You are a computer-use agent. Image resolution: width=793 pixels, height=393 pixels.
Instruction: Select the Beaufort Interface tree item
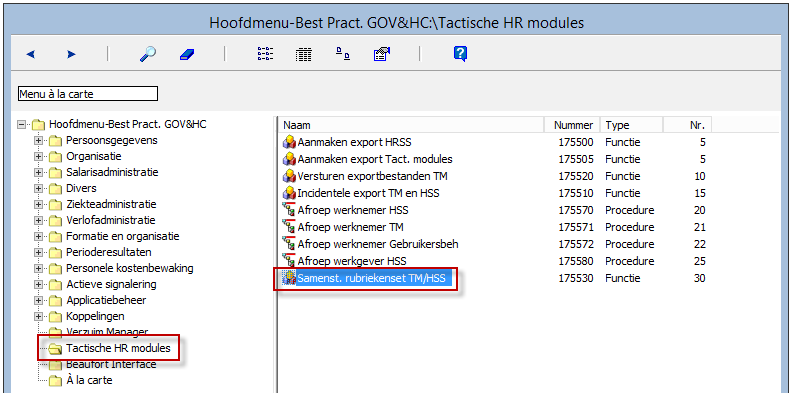pos(111,365)
